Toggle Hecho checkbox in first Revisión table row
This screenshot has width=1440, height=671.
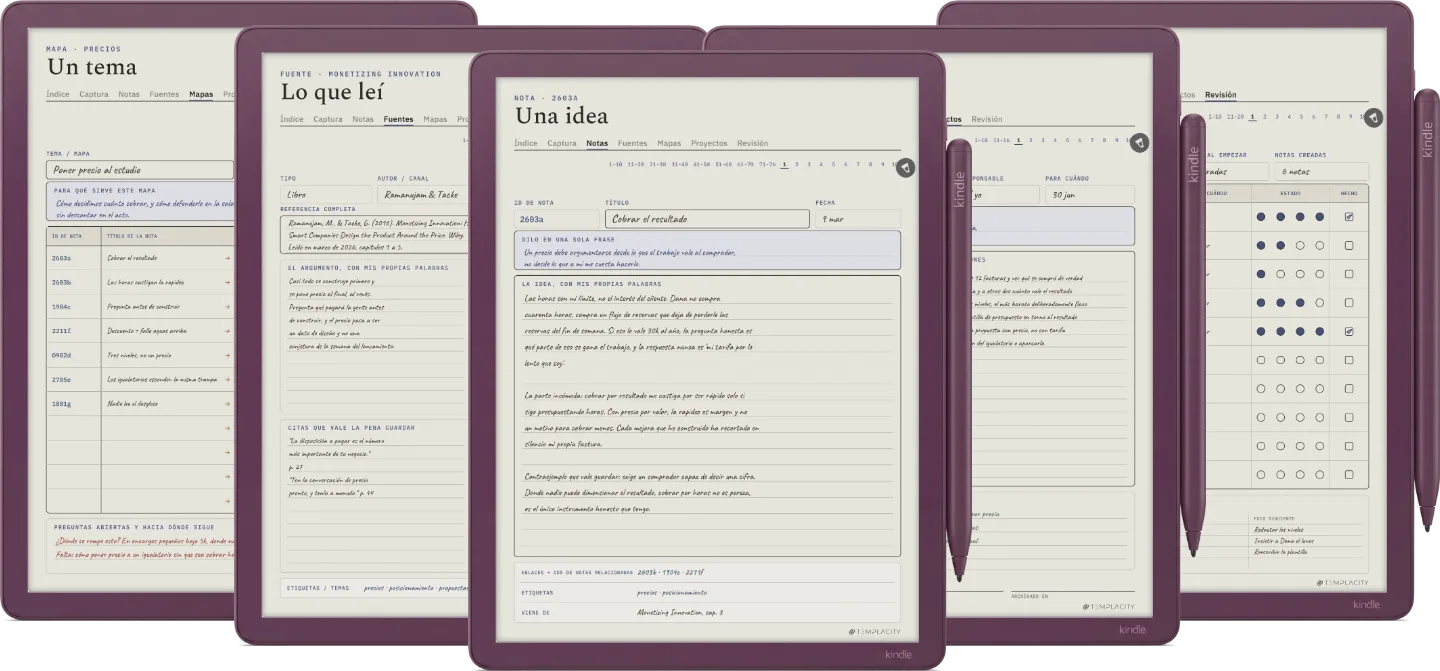click(x=1349, y=216)
